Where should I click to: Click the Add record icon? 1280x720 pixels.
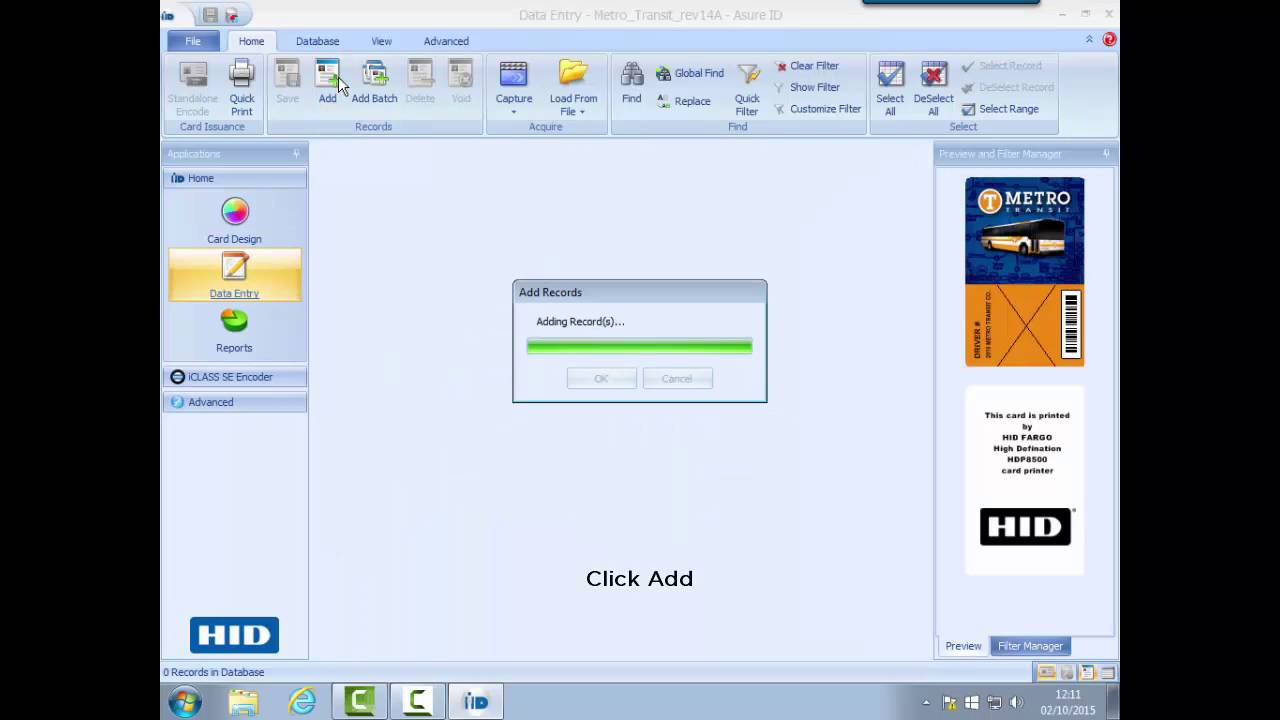click(327, 74)
